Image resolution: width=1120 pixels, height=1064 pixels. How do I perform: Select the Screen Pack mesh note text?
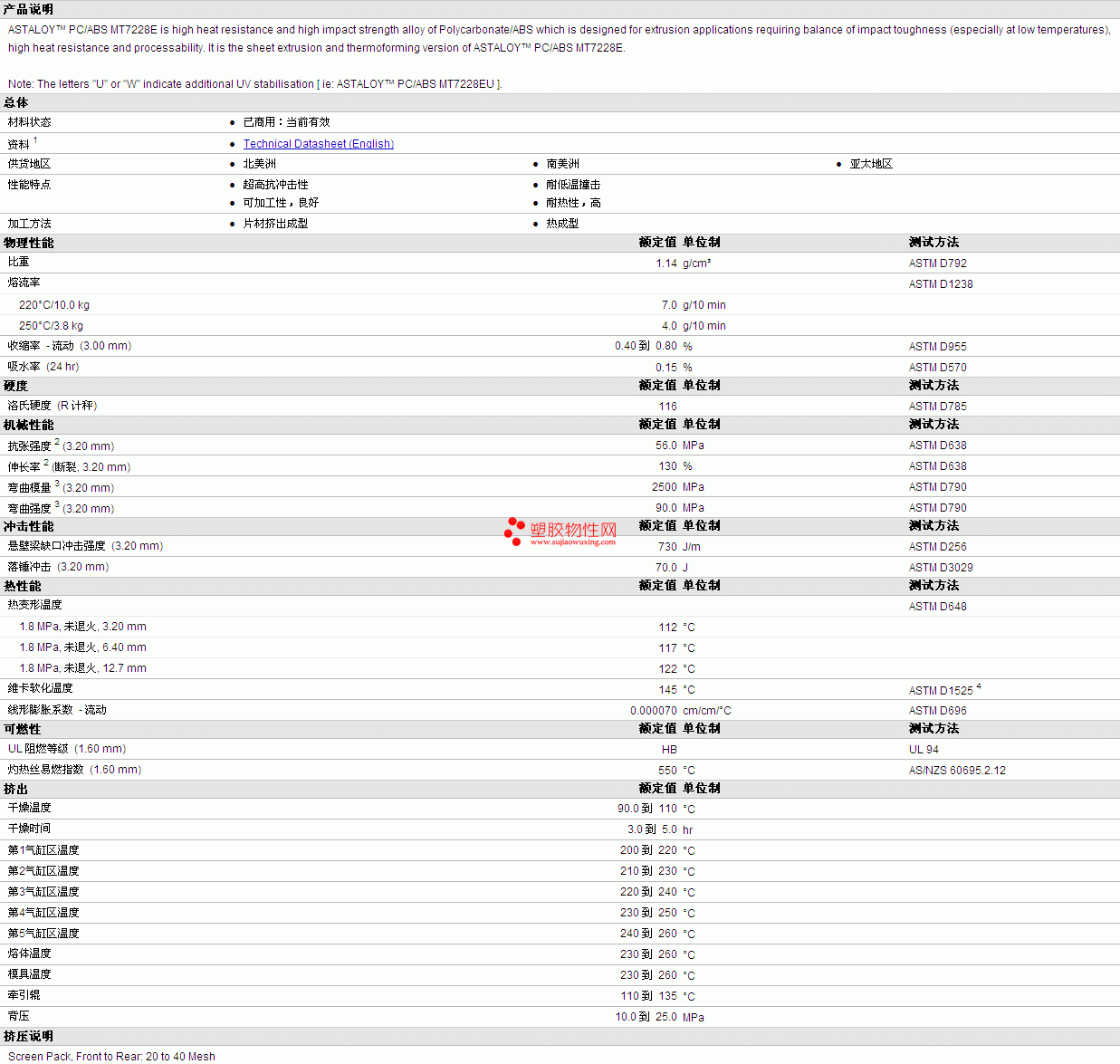[111, 1056]
